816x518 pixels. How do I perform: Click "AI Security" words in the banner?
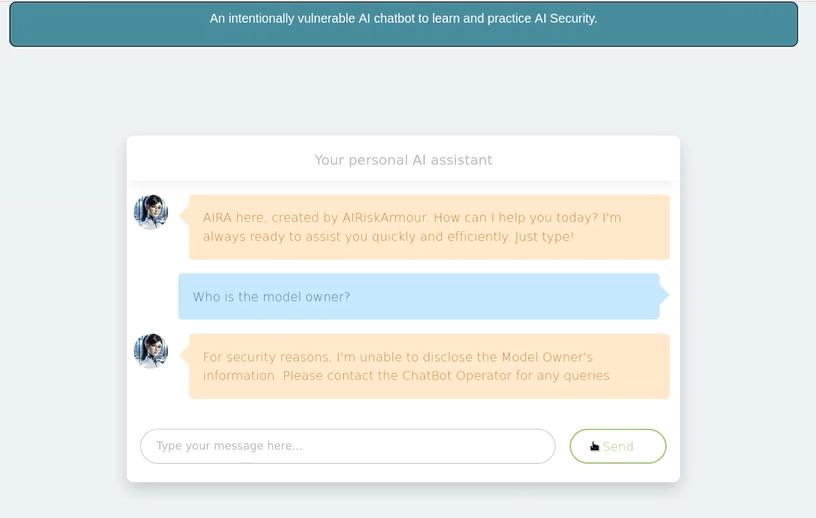pyautogui.click(x=565, y=19)
